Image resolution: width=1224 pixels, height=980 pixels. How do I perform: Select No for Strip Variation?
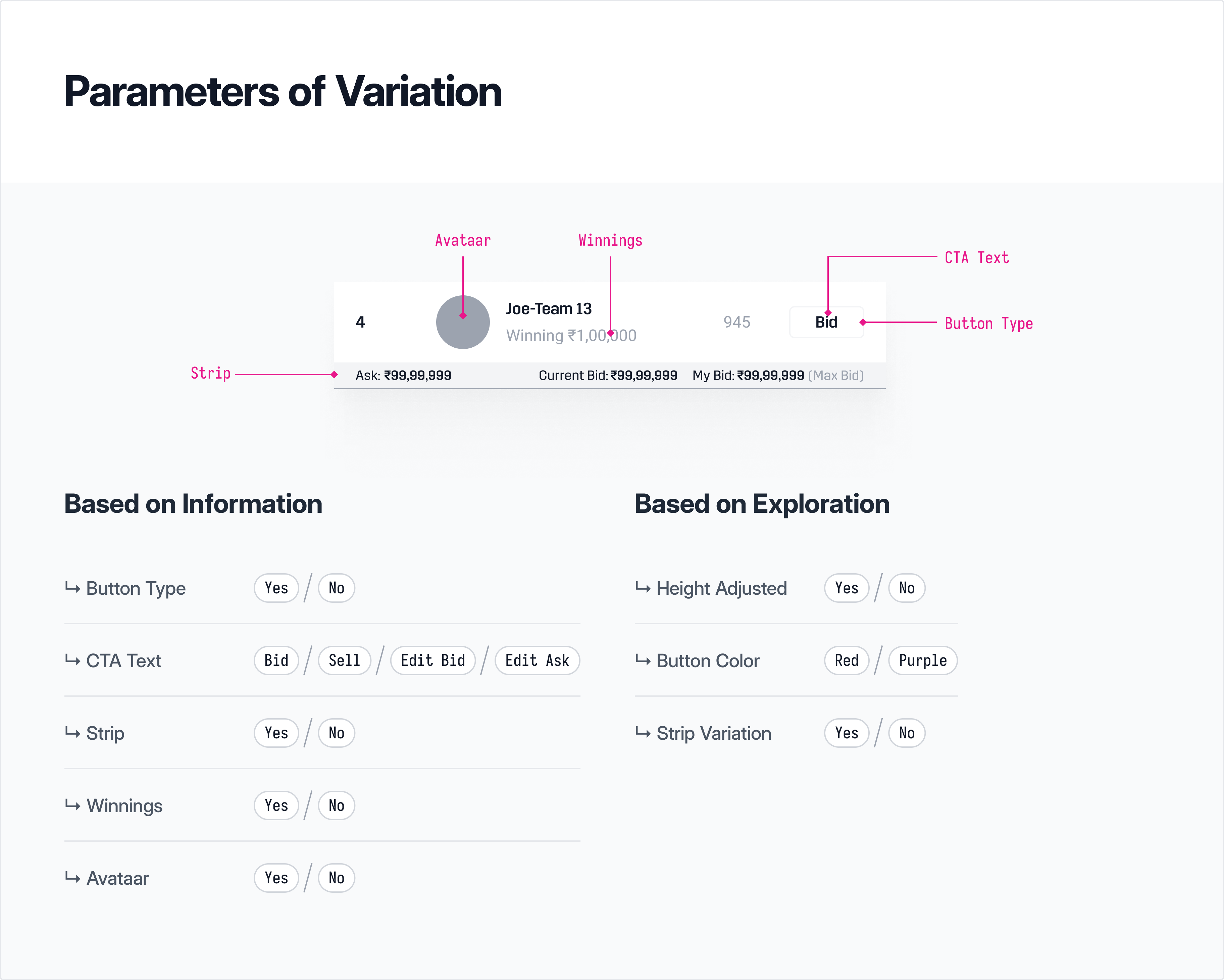(906, 733)
